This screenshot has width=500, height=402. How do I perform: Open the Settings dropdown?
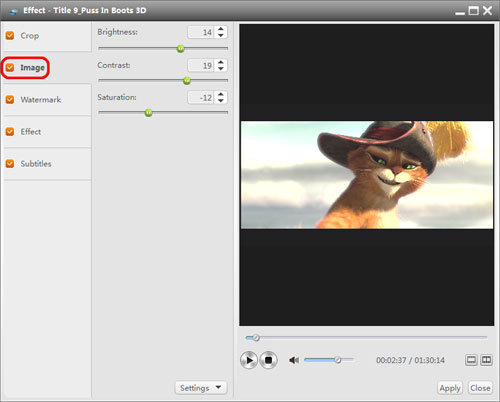[201, 388]
